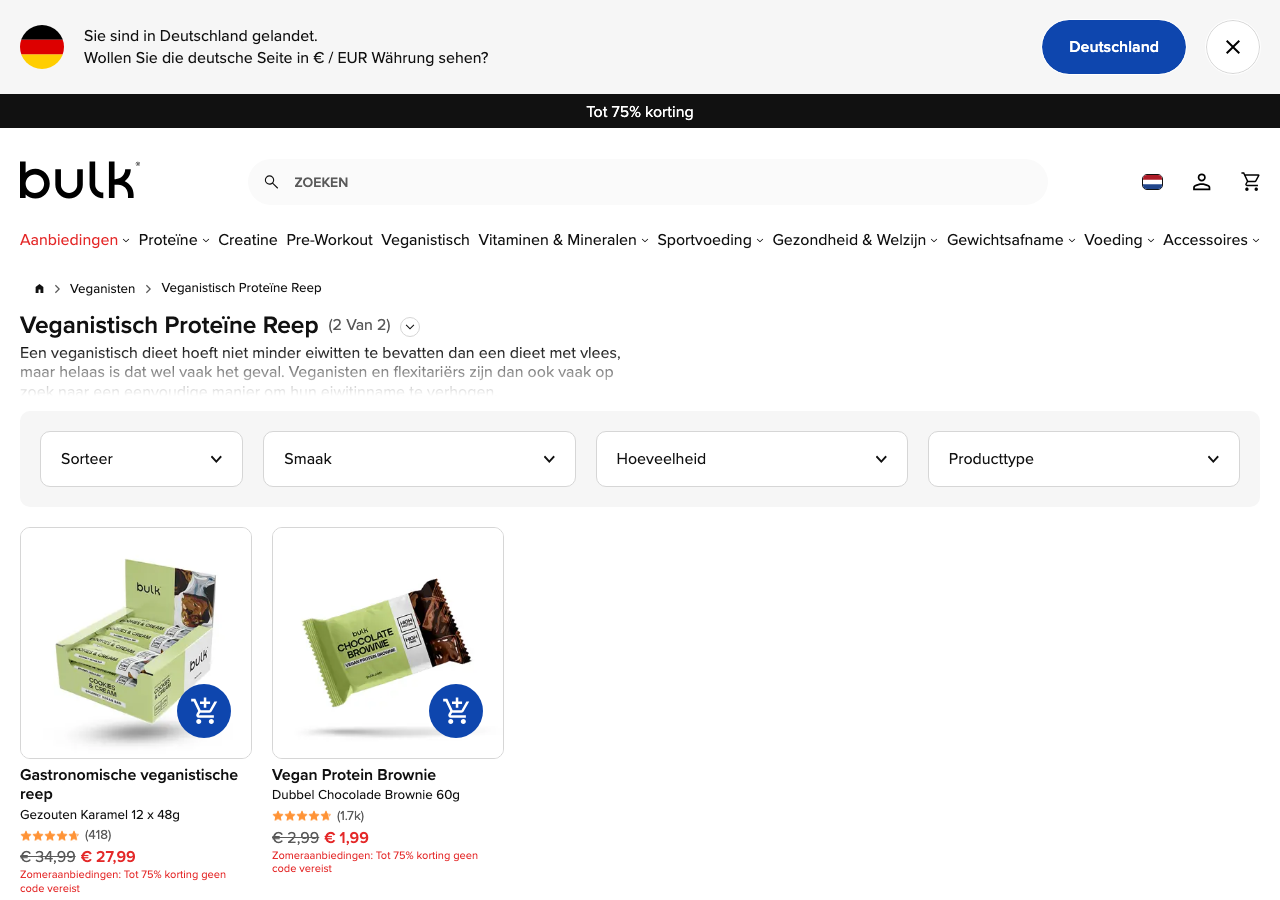This screenshot has width=1280, height=900.
Task: Open Gastronomische veganistische reep product title
Action: (x=129, y=784)
